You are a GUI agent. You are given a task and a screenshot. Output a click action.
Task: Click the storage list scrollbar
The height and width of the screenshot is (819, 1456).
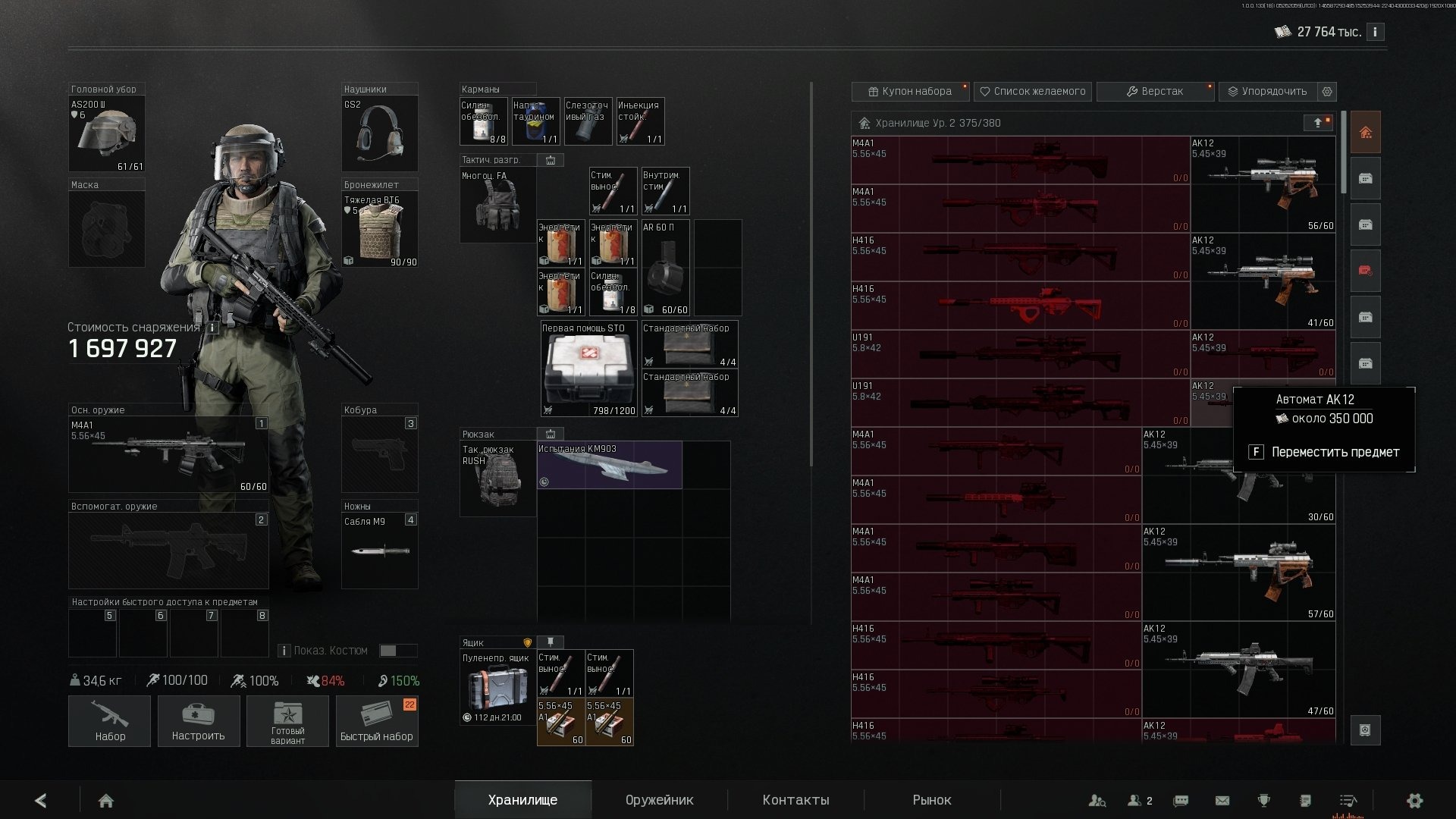pos(1344,152)
